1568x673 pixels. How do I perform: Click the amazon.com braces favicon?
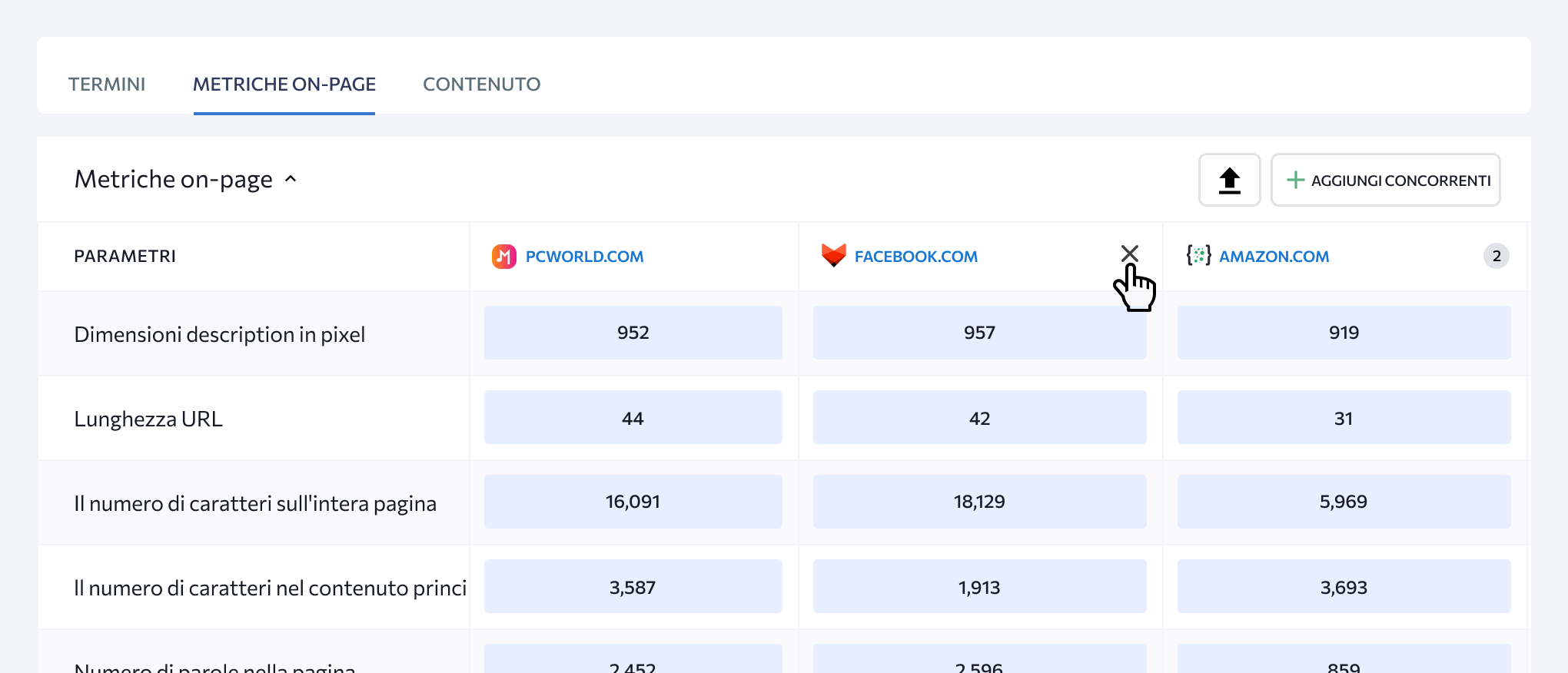tap(1198, 255)
